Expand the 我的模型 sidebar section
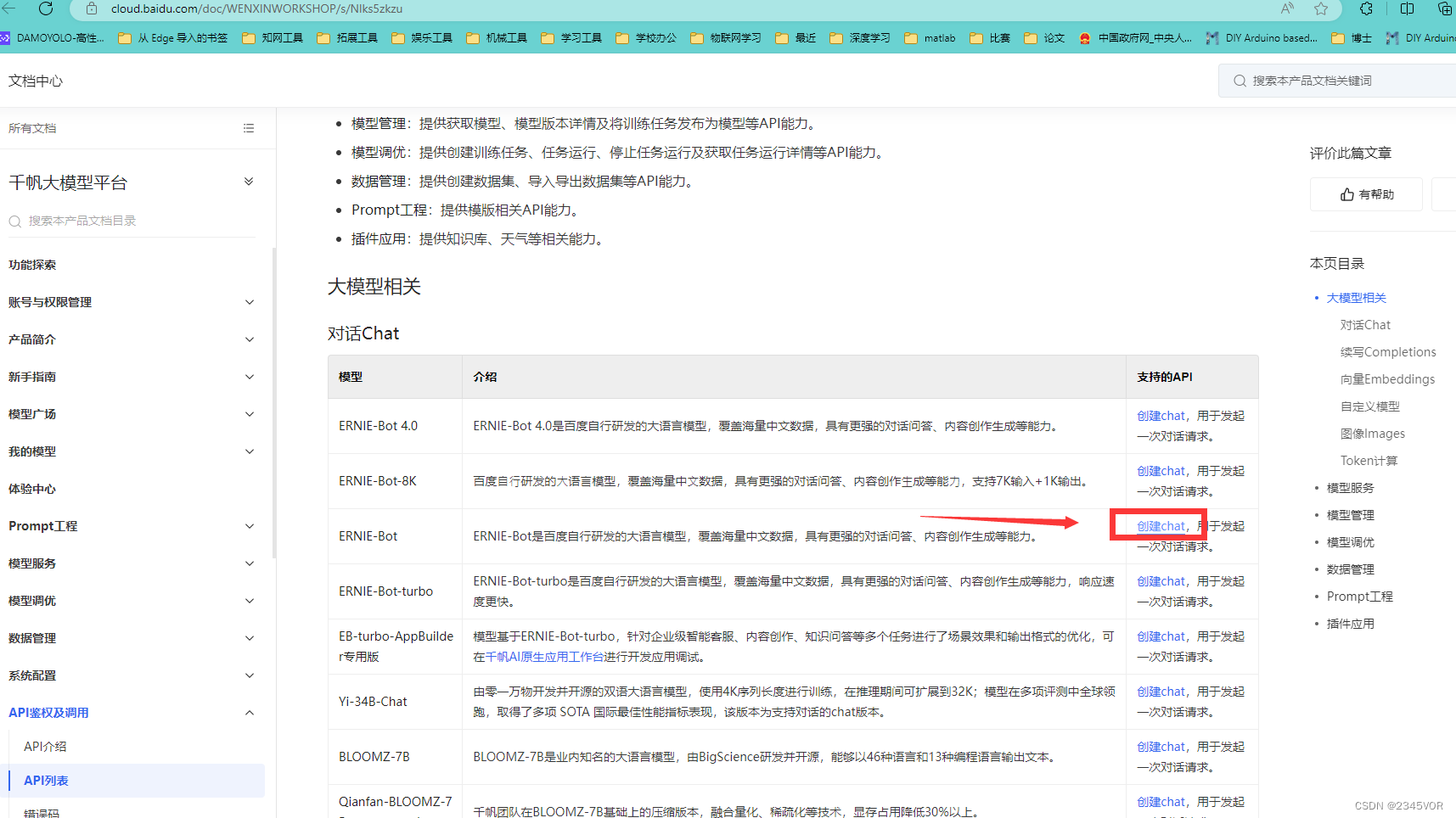The image size is (1456, 818). pos(250,451)
